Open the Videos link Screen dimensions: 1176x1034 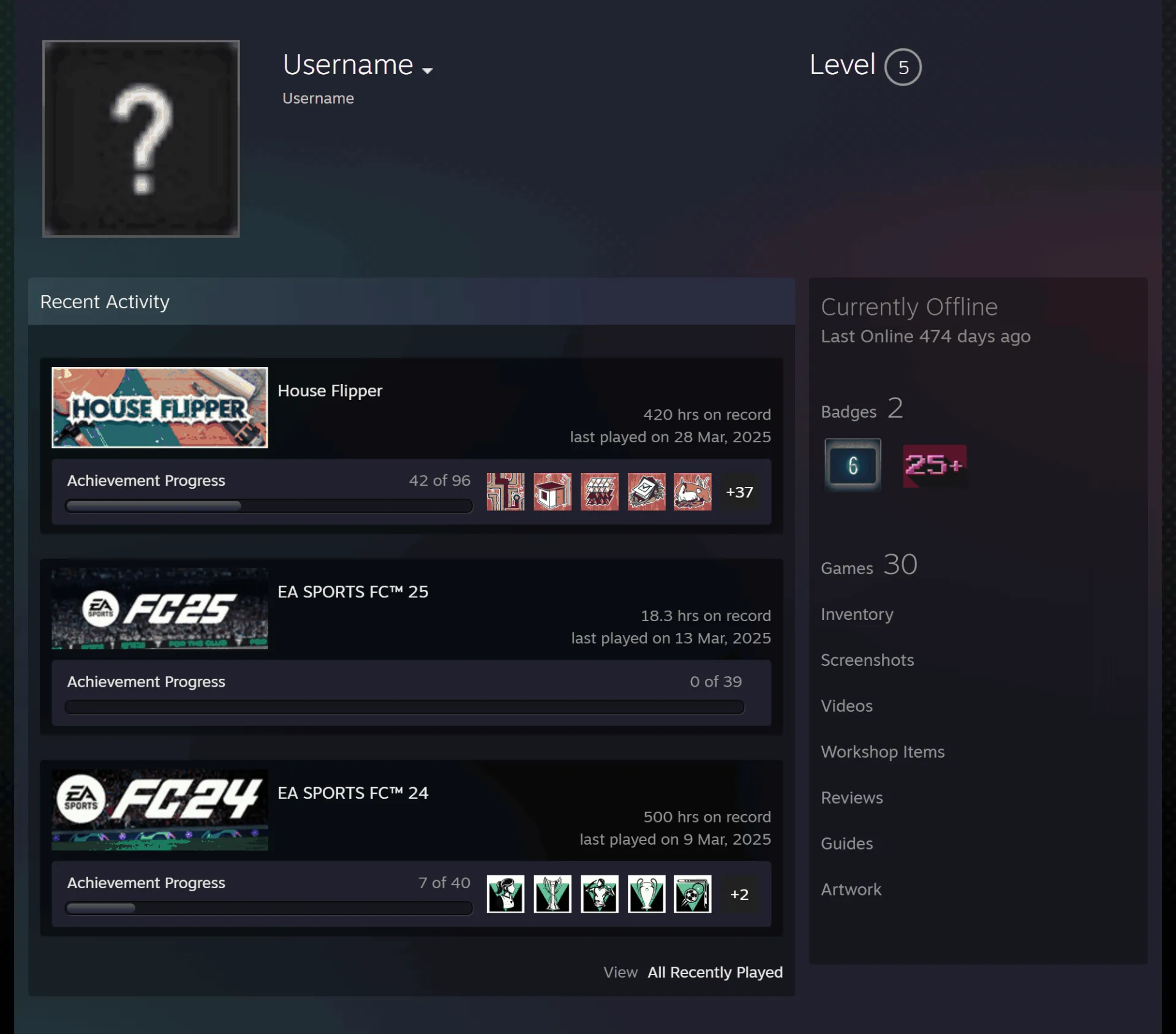(846, 706)
